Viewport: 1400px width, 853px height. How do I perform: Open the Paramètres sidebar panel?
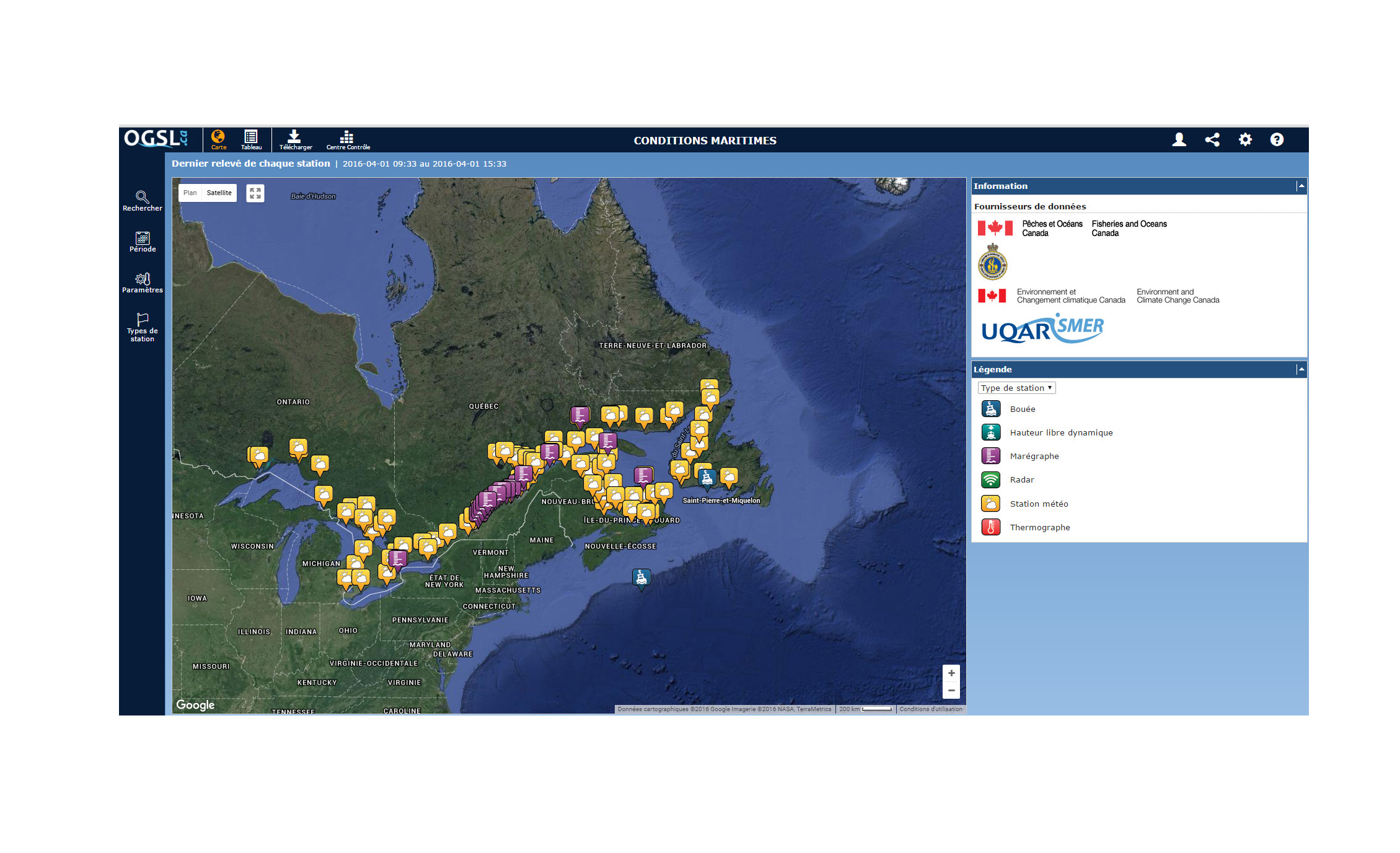(x=142, y=282)
